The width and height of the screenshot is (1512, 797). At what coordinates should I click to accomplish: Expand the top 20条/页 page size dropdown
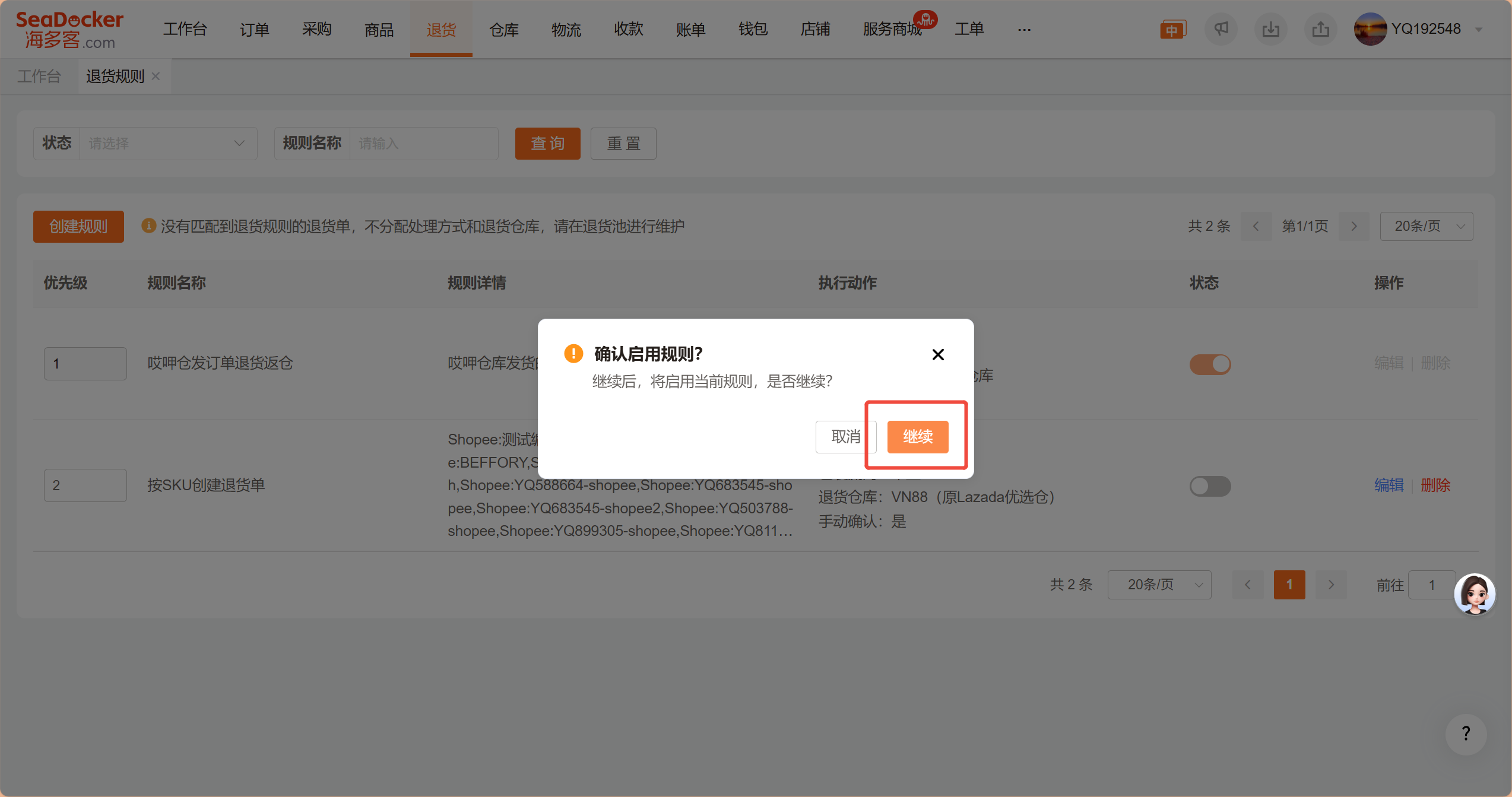pos(1426,226)
